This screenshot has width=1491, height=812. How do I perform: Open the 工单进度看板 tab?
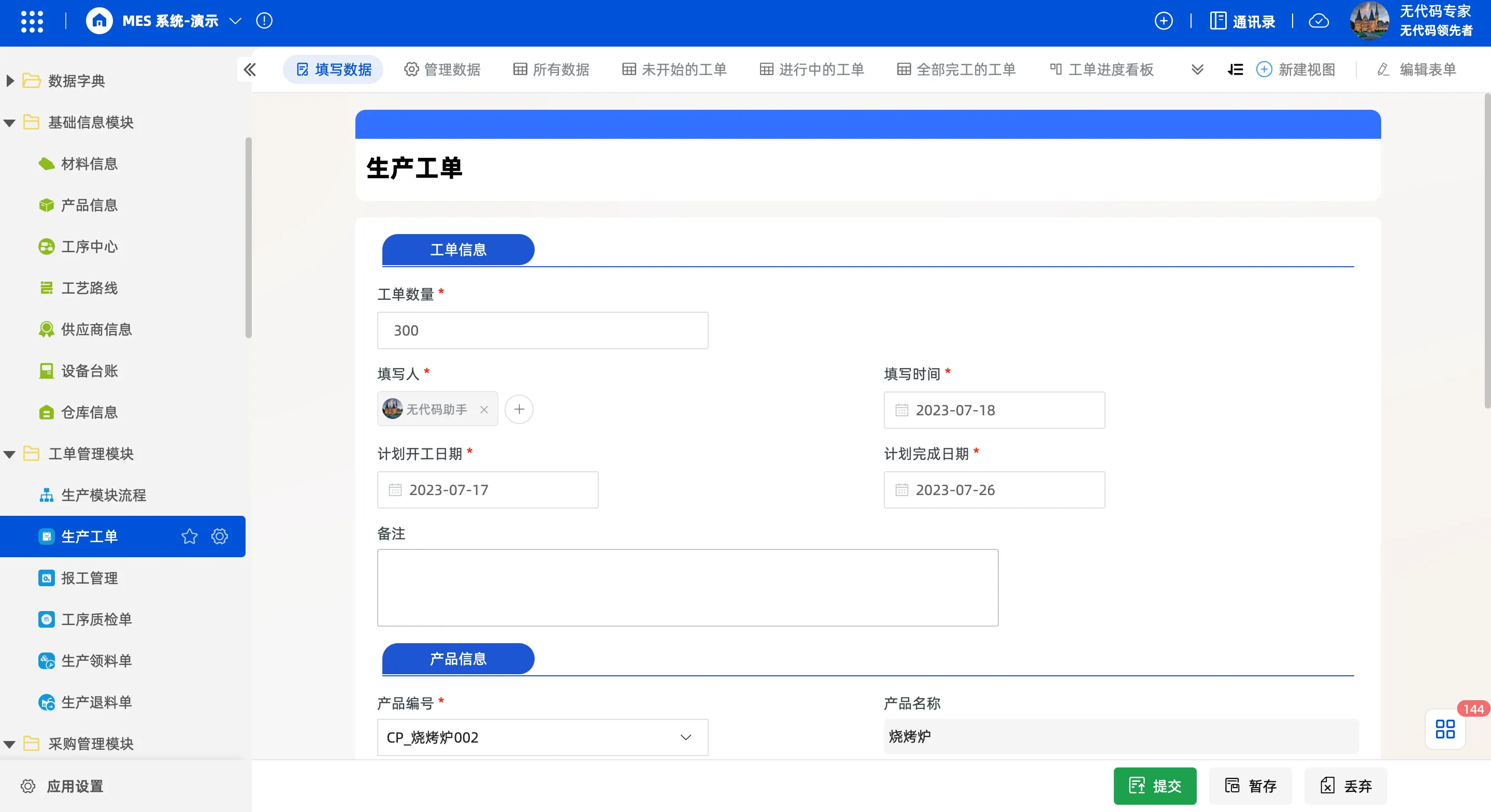(1101, 69)
